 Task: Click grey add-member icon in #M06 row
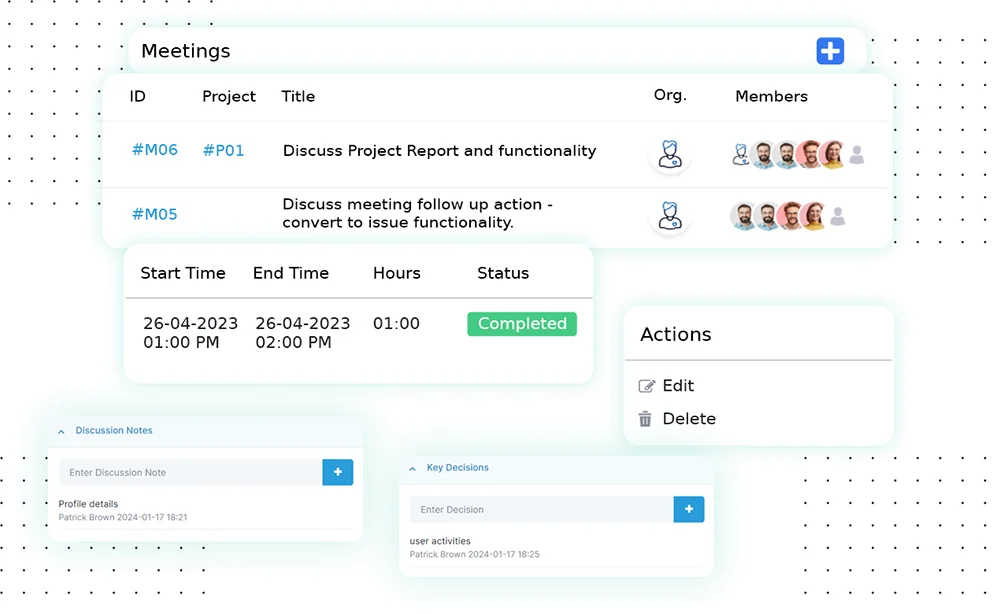[857, 155]
